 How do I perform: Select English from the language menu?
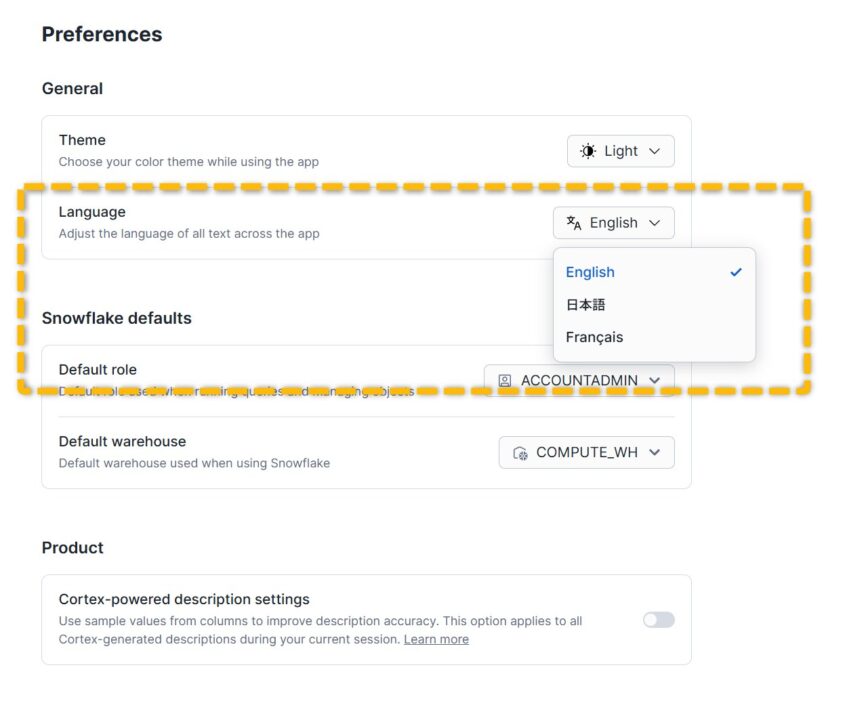590,272
